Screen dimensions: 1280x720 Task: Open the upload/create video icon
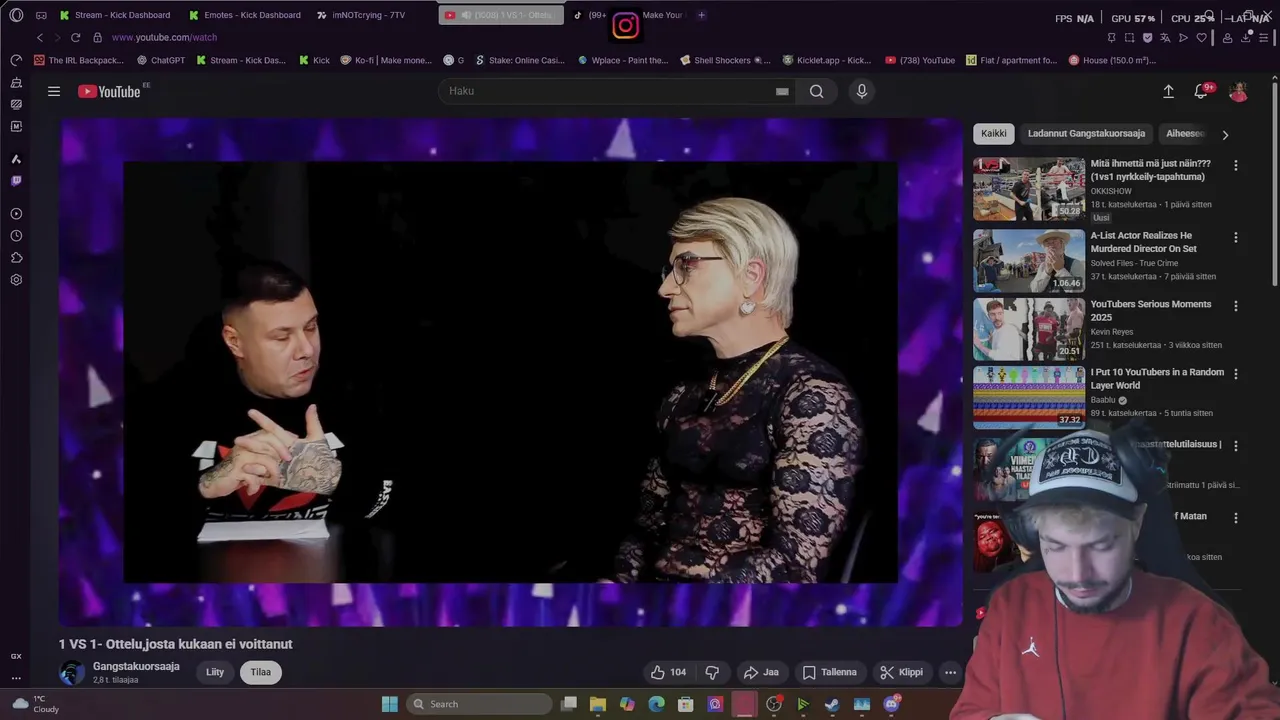(1168, 91)
